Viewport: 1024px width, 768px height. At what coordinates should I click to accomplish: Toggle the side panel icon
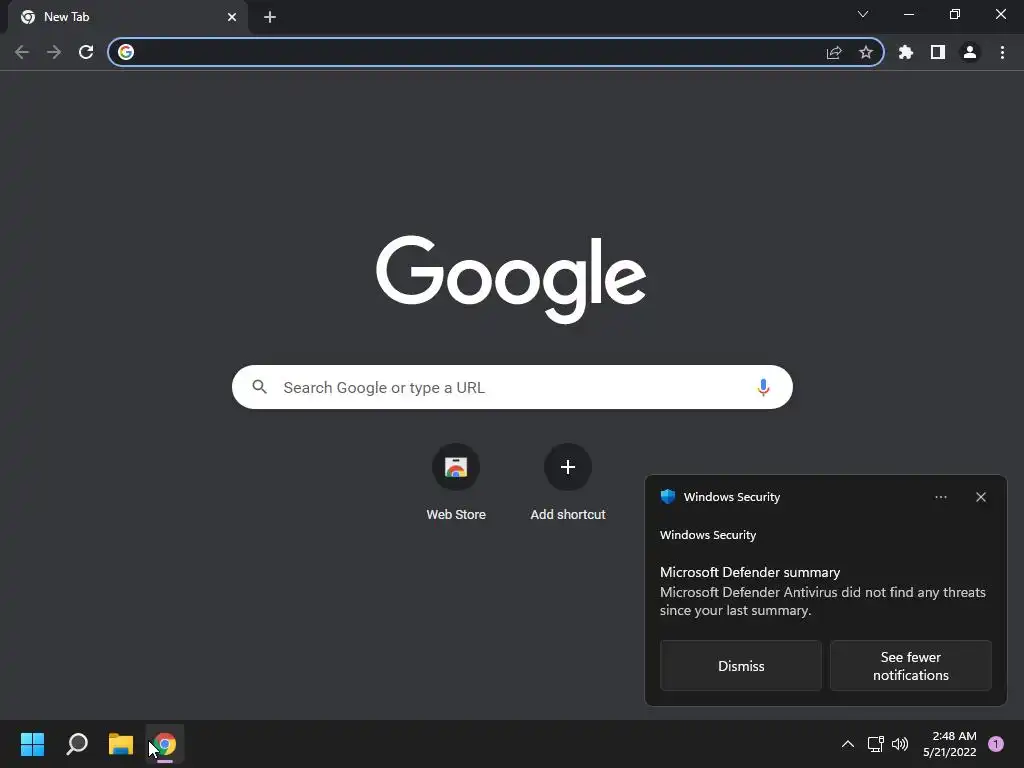[938, 52]
